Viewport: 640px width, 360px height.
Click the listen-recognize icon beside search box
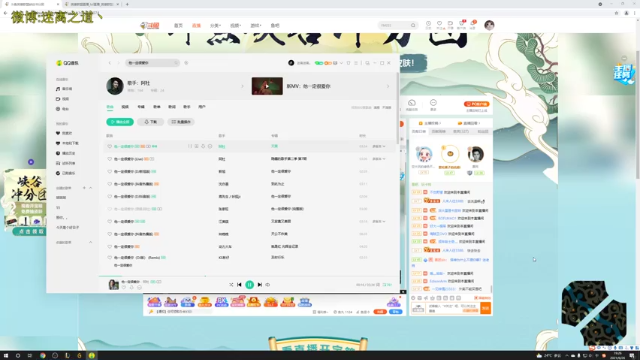coord(186,63)
